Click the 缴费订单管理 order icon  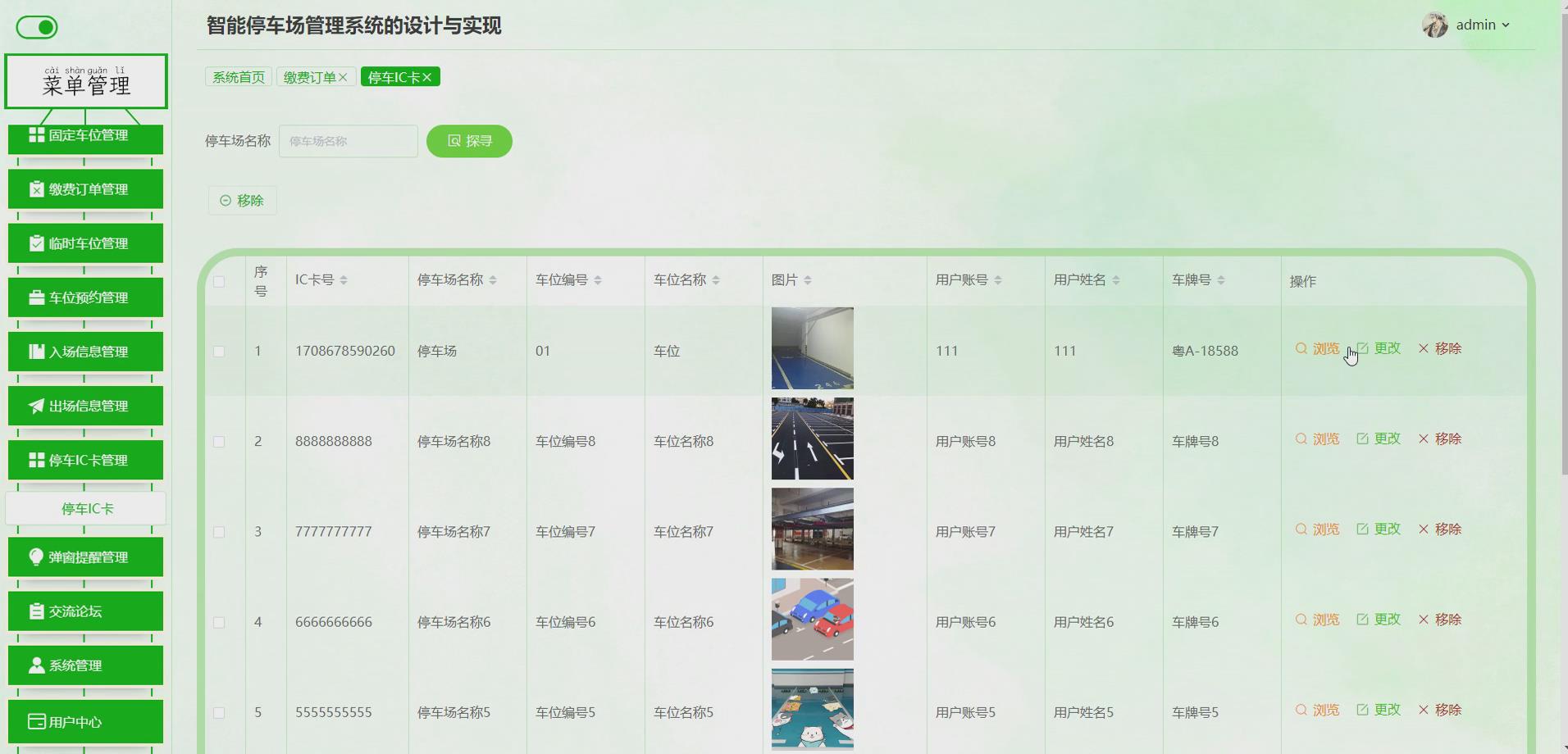34,188
